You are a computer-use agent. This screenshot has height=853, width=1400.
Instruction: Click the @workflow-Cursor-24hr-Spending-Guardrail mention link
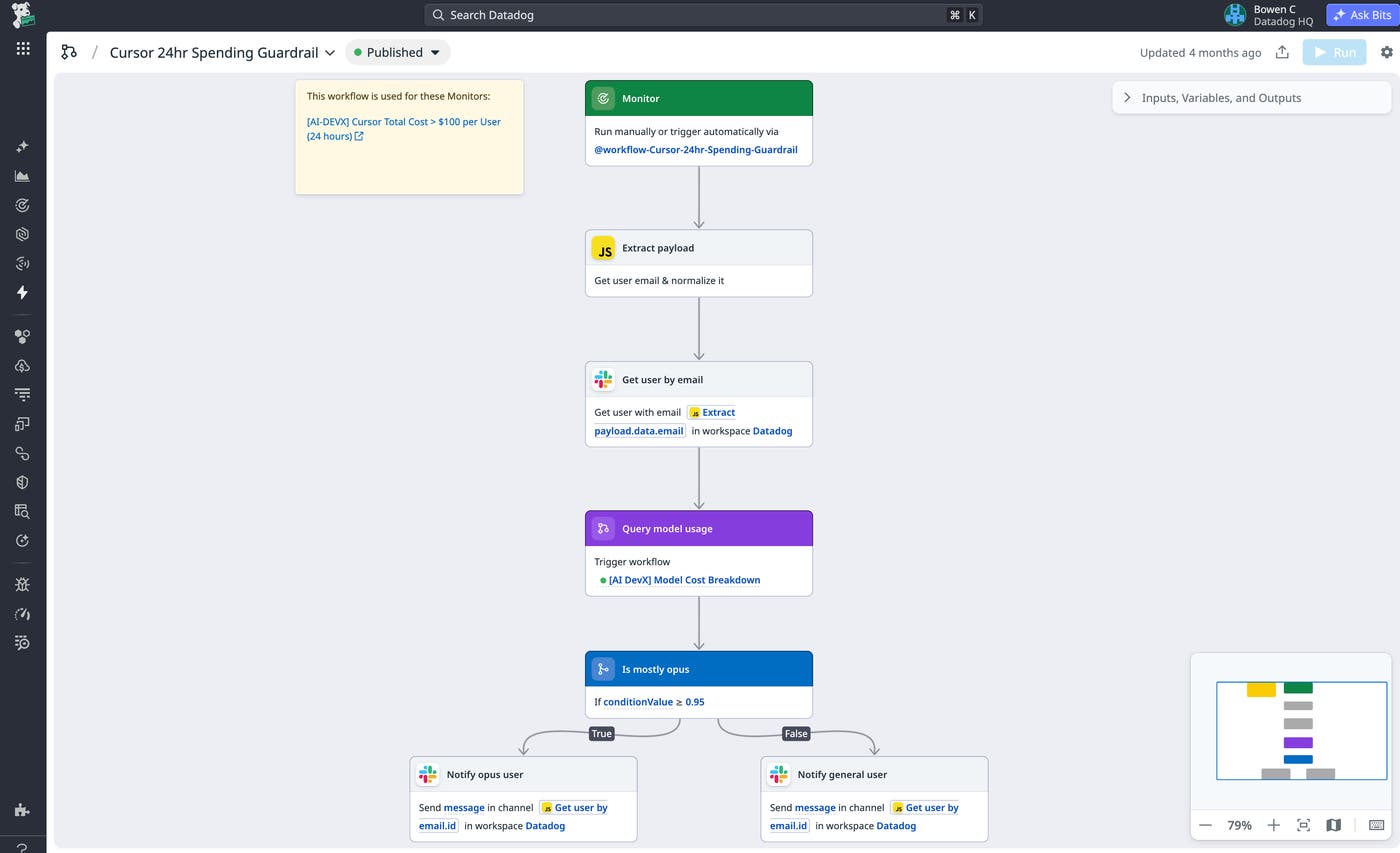pos(696,150)
